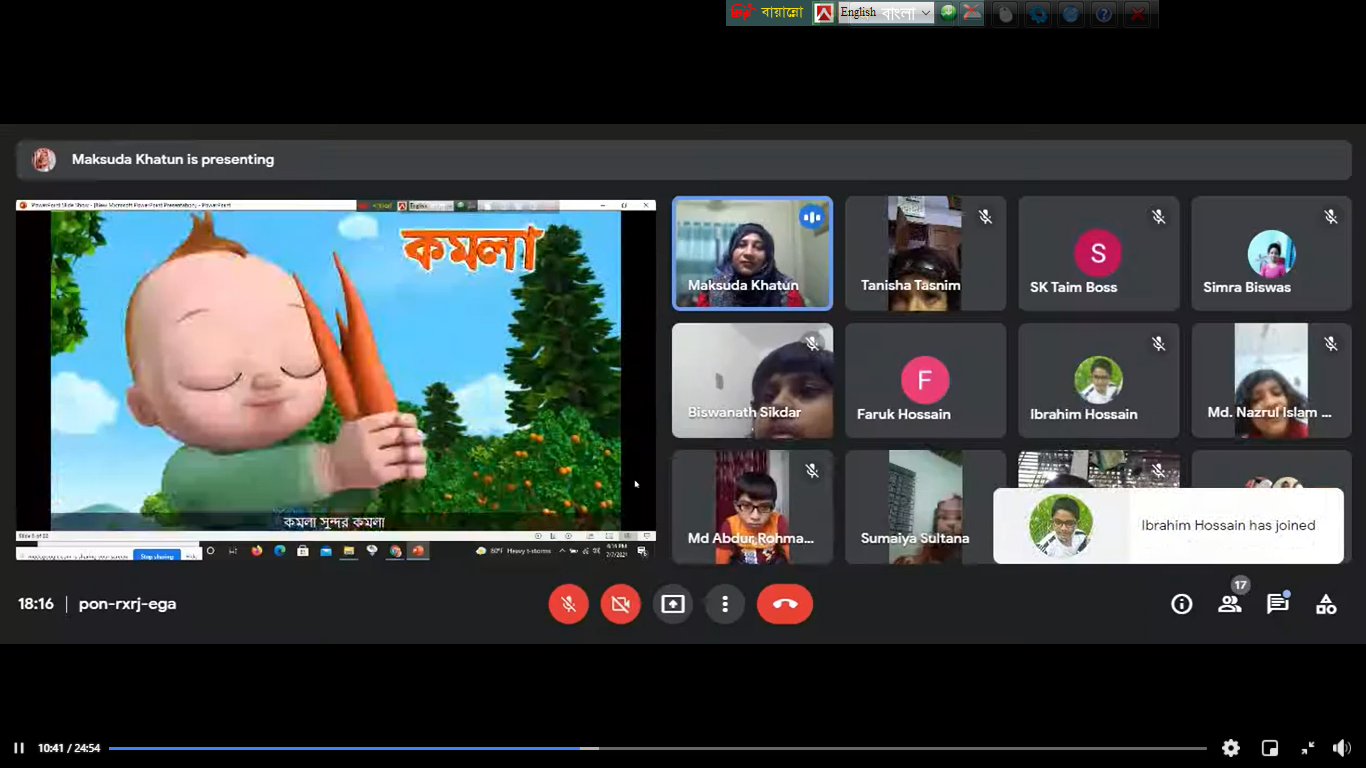1366x768 pixels.
Task: Click the crossed-out keyboard icon on Bijoy toolbar
Action: point(971,13)
